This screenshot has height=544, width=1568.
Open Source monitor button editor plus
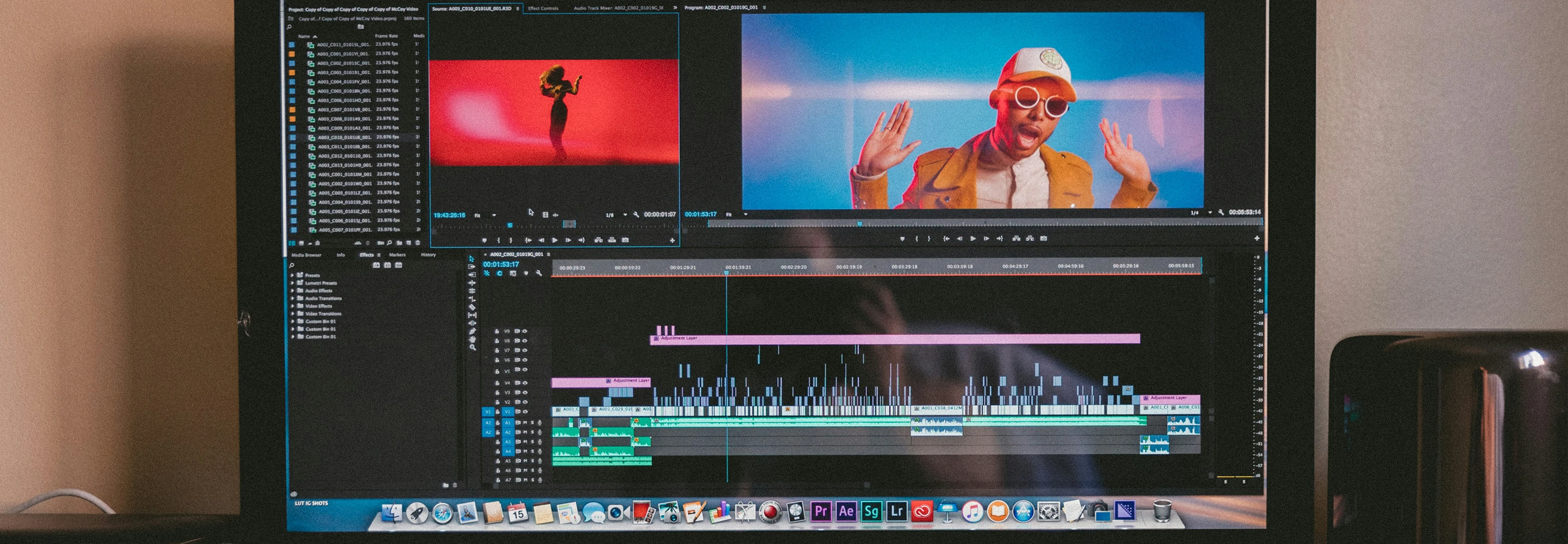coord(672,240)
